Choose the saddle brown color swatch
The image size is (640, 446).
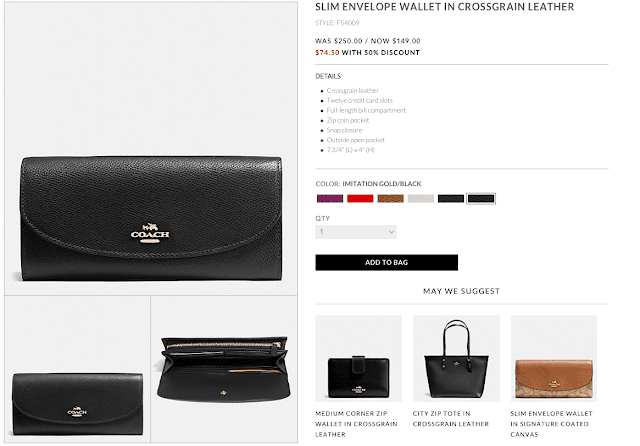[x=390, y=199]
